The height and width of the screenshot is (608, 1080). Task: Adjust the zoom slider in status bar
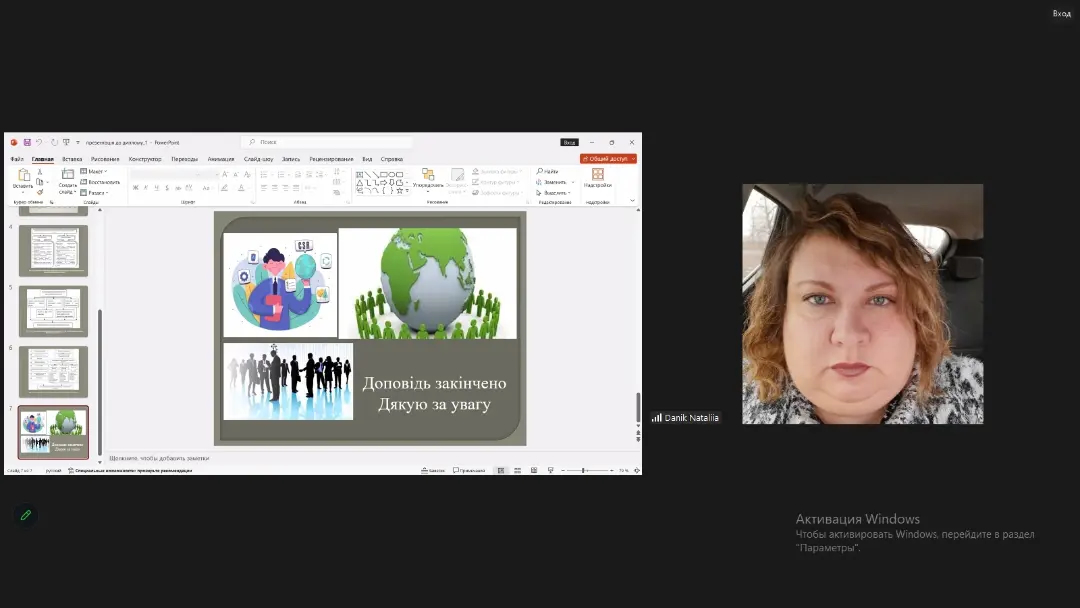[583, 470]
